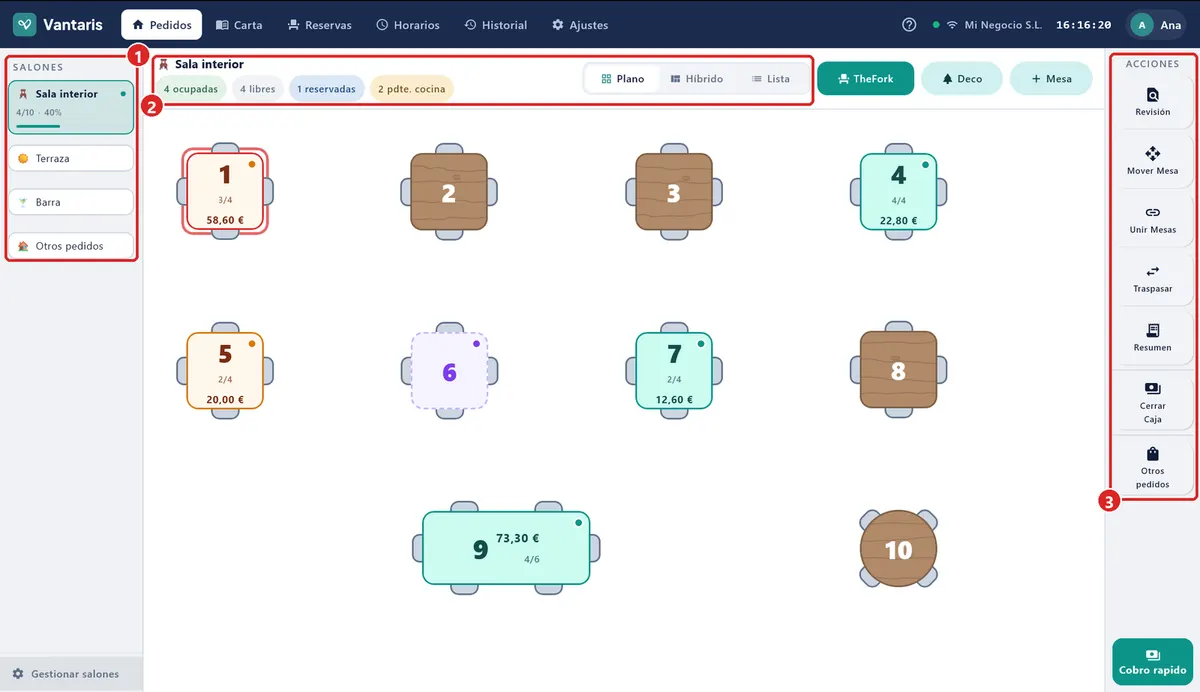Switch to Lista view
Viewport: 1200px width, 692px height.
(771, 79)
